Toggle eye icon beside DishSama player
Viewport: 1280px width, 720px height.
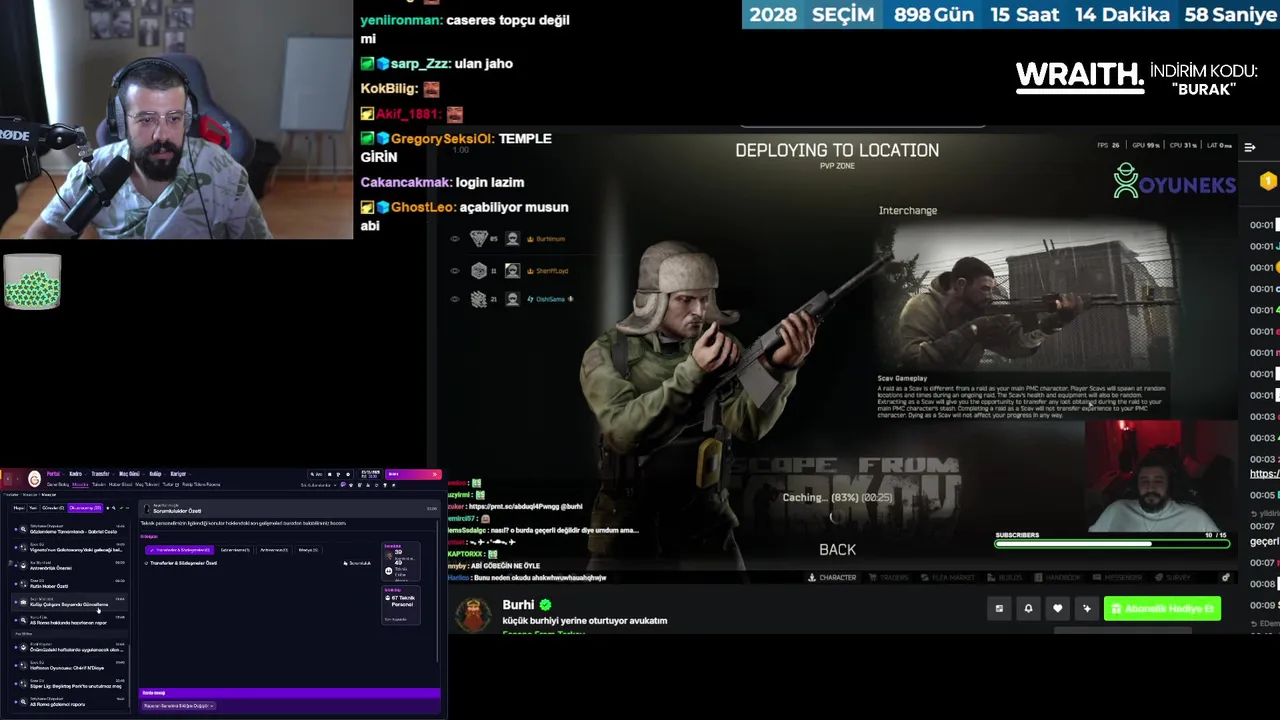tap(454, 299)
